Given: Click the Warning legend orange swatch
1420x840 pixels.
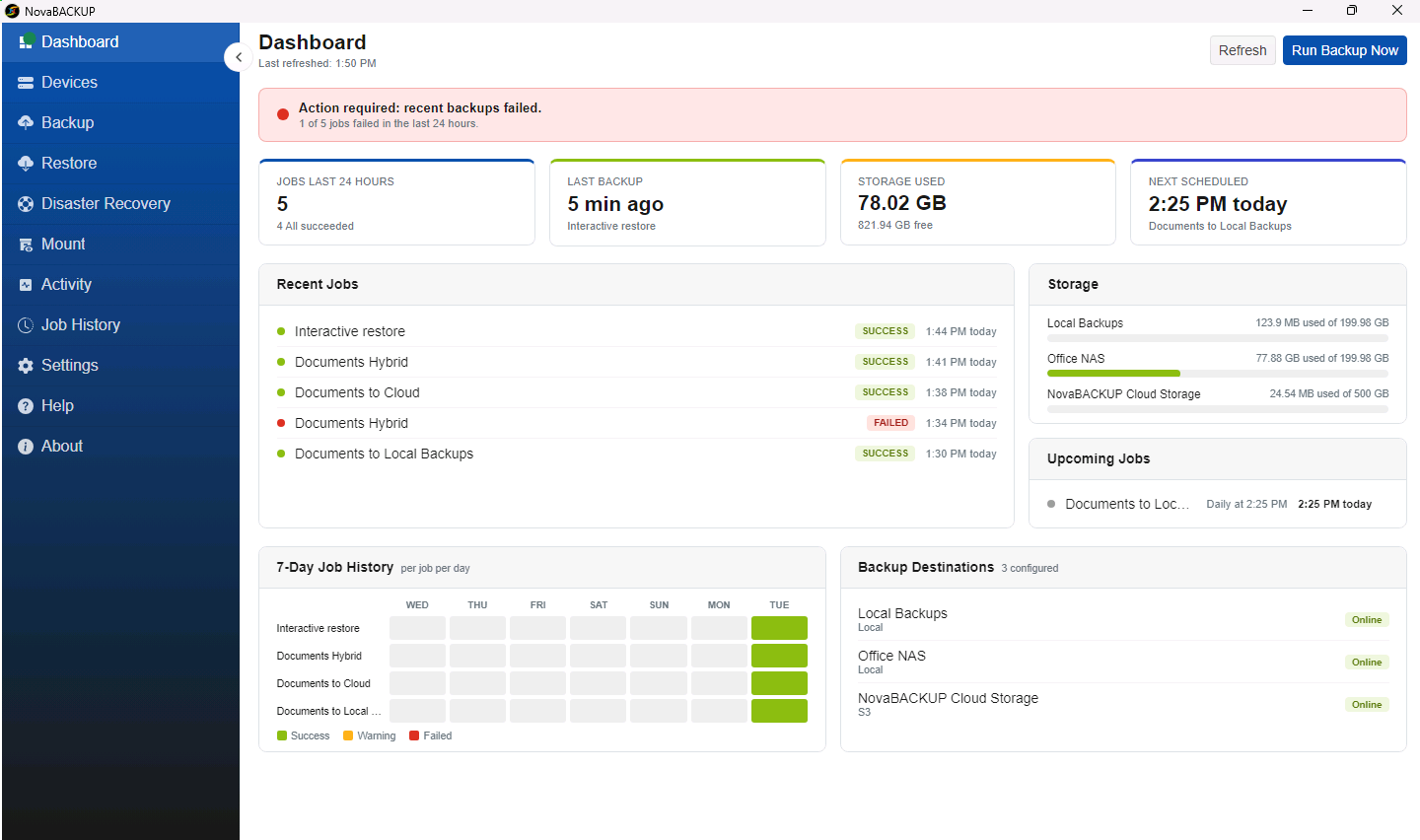Looking at the screenshot, I should coord(348,735).
